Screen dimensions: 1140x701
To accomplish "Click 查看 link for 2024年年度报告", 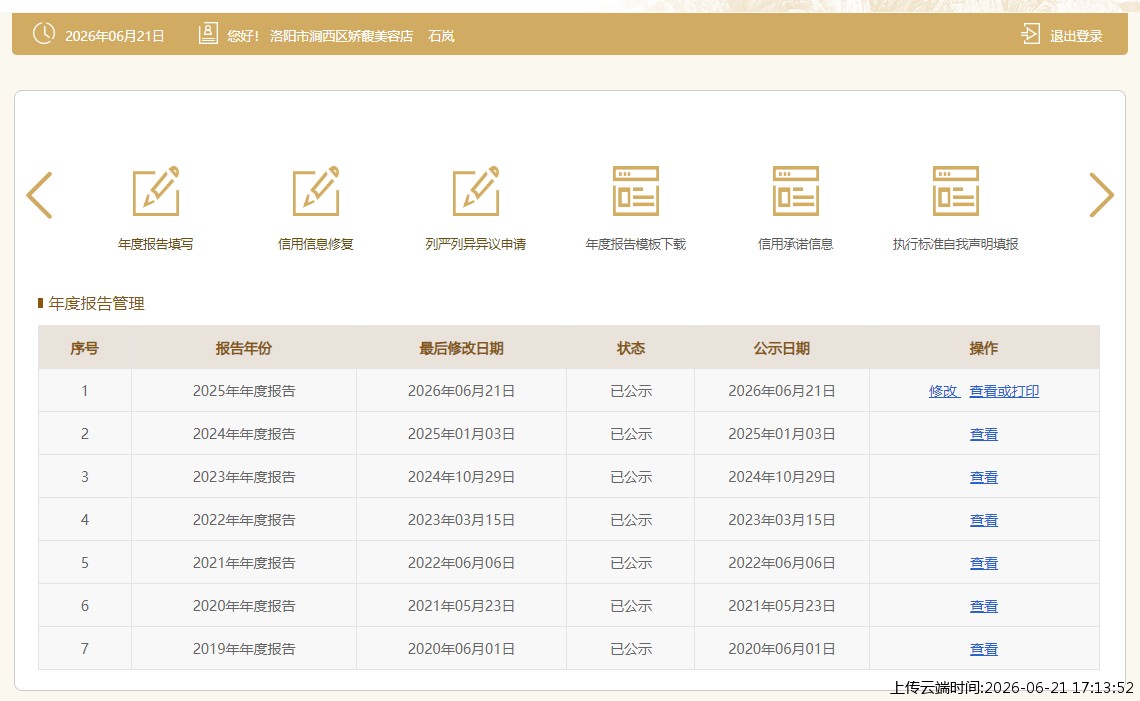I will 984,434.
